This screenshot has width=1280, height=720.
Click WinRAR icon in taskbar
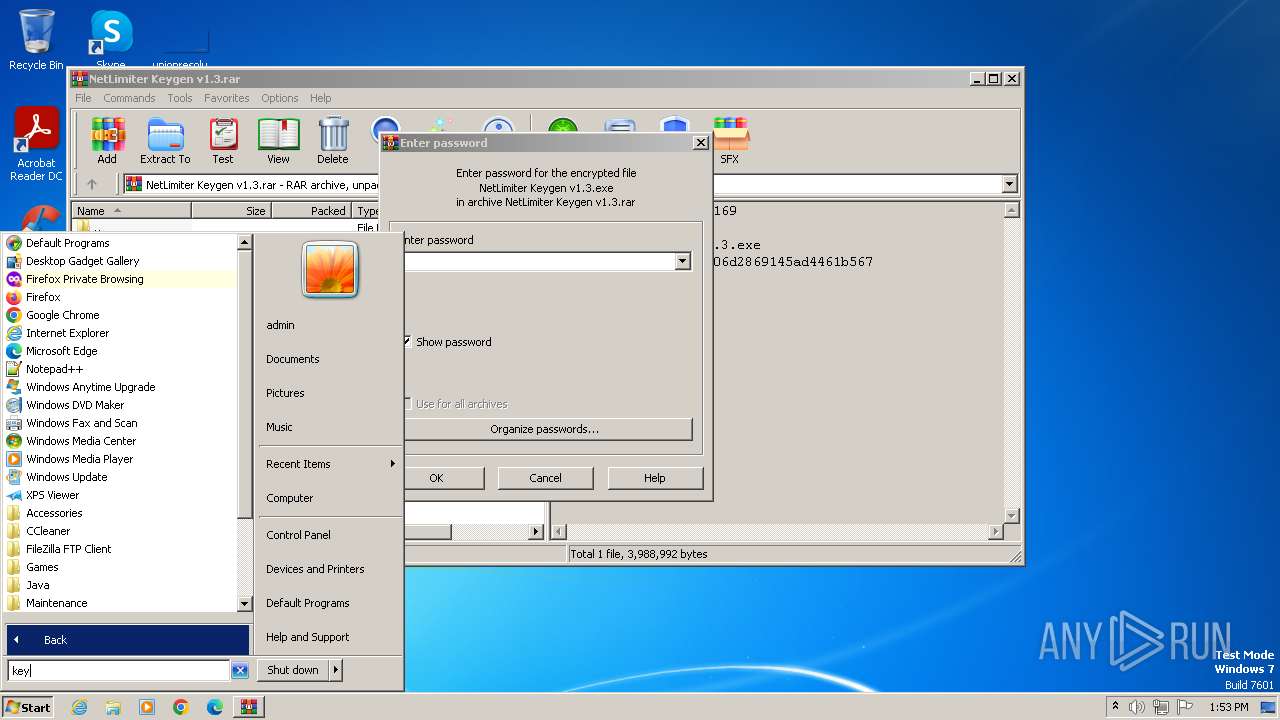click(x=249, y=707)
